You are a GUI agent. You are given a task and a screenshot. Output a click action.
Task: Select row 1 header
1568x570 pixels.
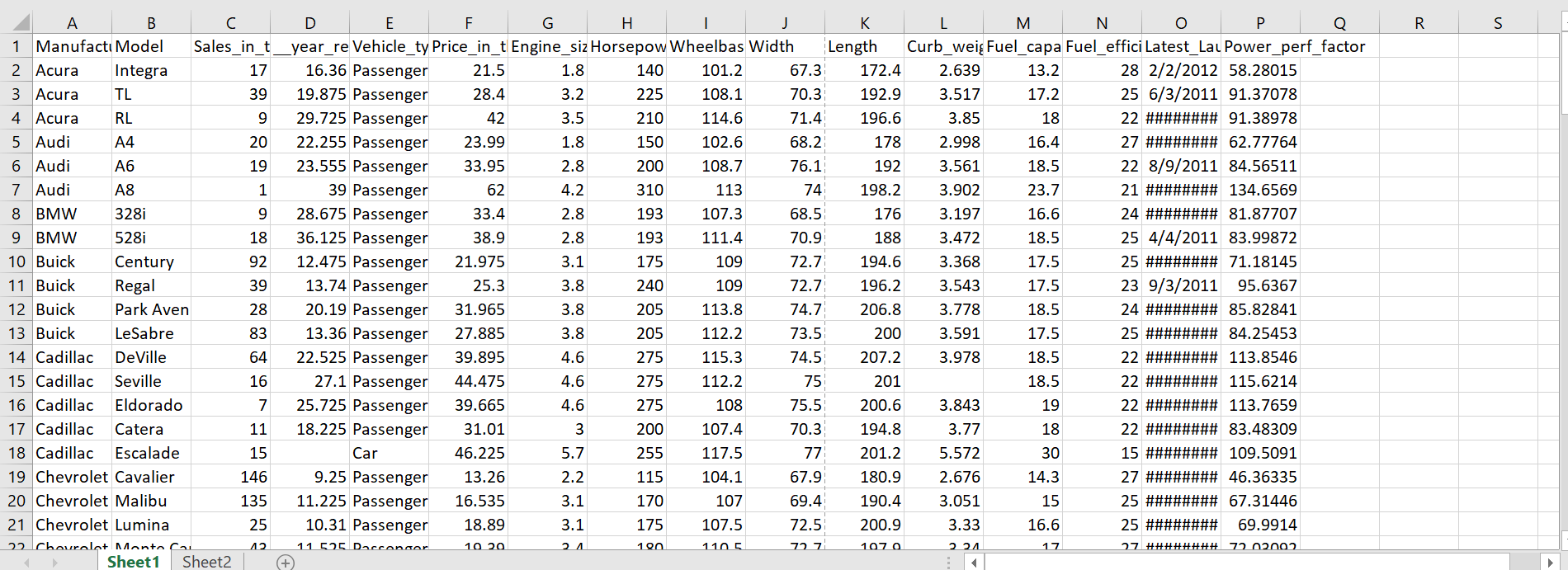coord(17,46)
